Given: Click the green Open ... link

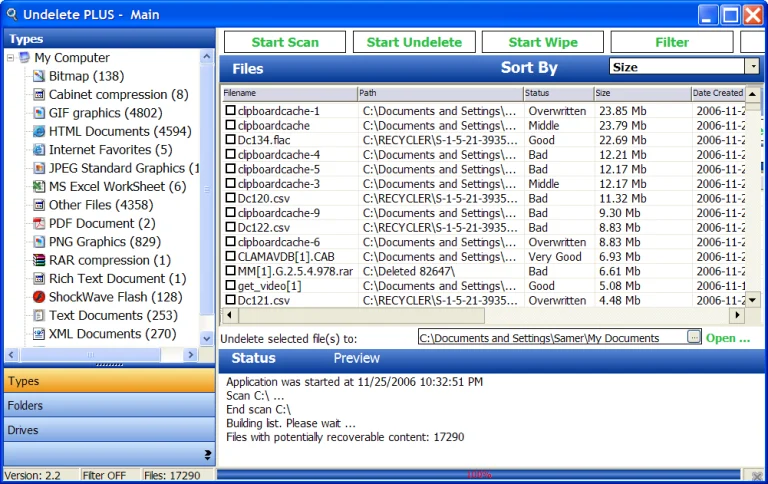Looking at the screenshot, I should 728,338.
